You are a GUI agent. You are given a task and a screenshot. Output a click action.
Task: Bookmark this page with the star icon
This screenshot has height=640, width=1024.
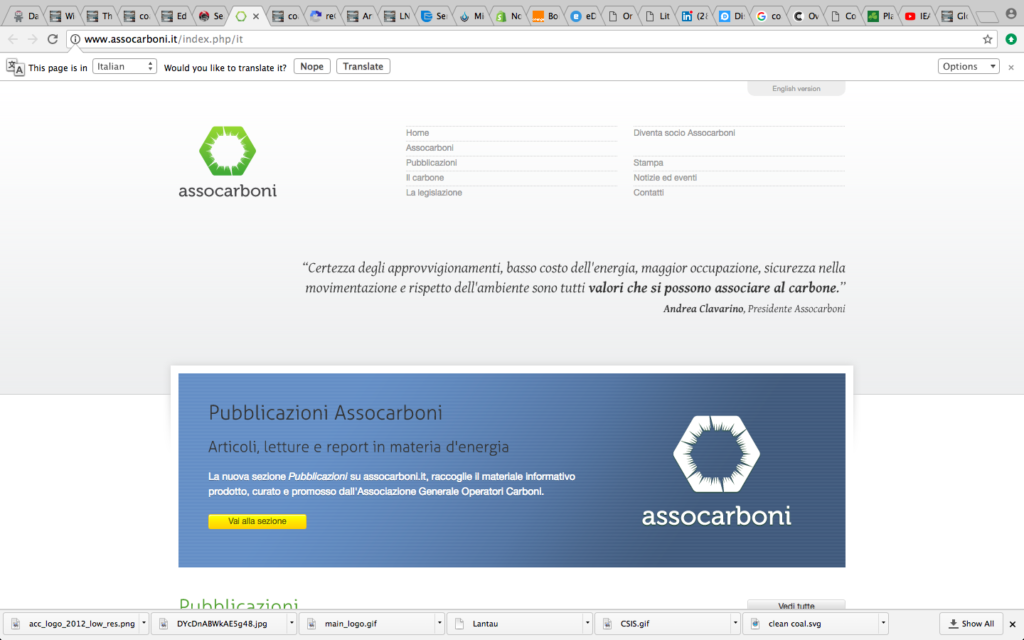click(x=987, y=39)
